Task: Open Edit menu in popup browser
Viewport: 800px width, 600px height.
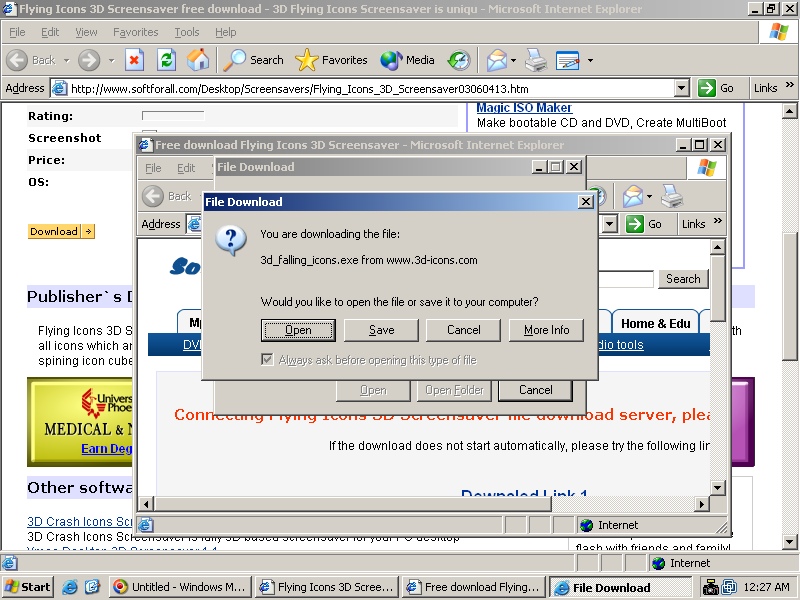Action: 186,168
